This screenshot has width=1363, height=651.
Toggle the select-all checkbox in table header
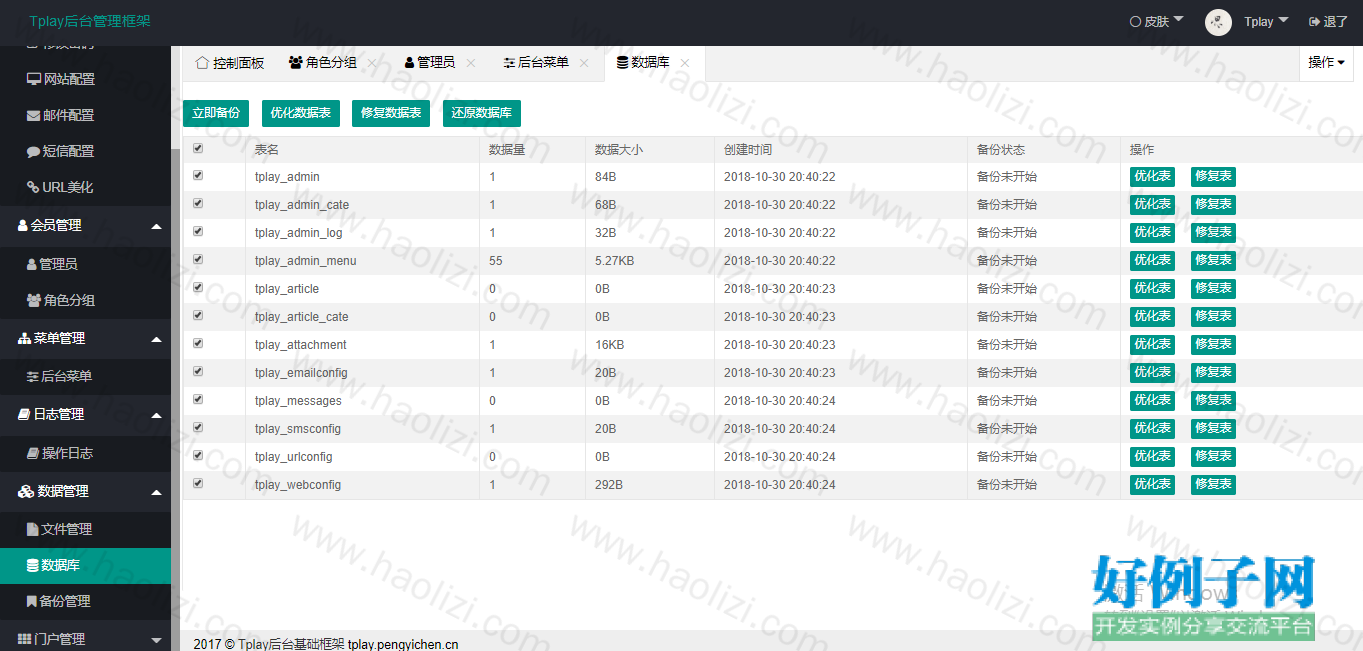click(x=198, y=148)
